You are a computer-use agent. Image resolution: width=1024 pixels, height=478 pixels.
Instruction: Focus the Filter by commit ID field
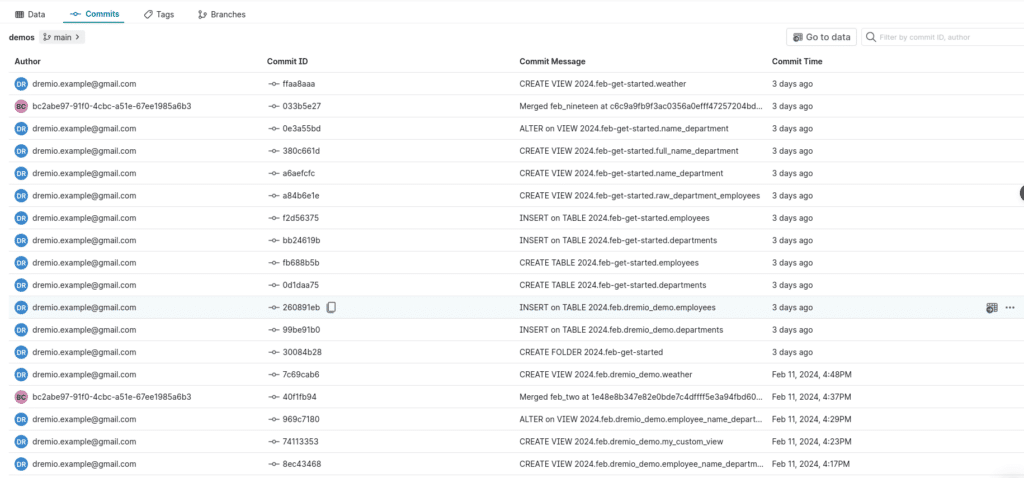(x=944, y=37)
